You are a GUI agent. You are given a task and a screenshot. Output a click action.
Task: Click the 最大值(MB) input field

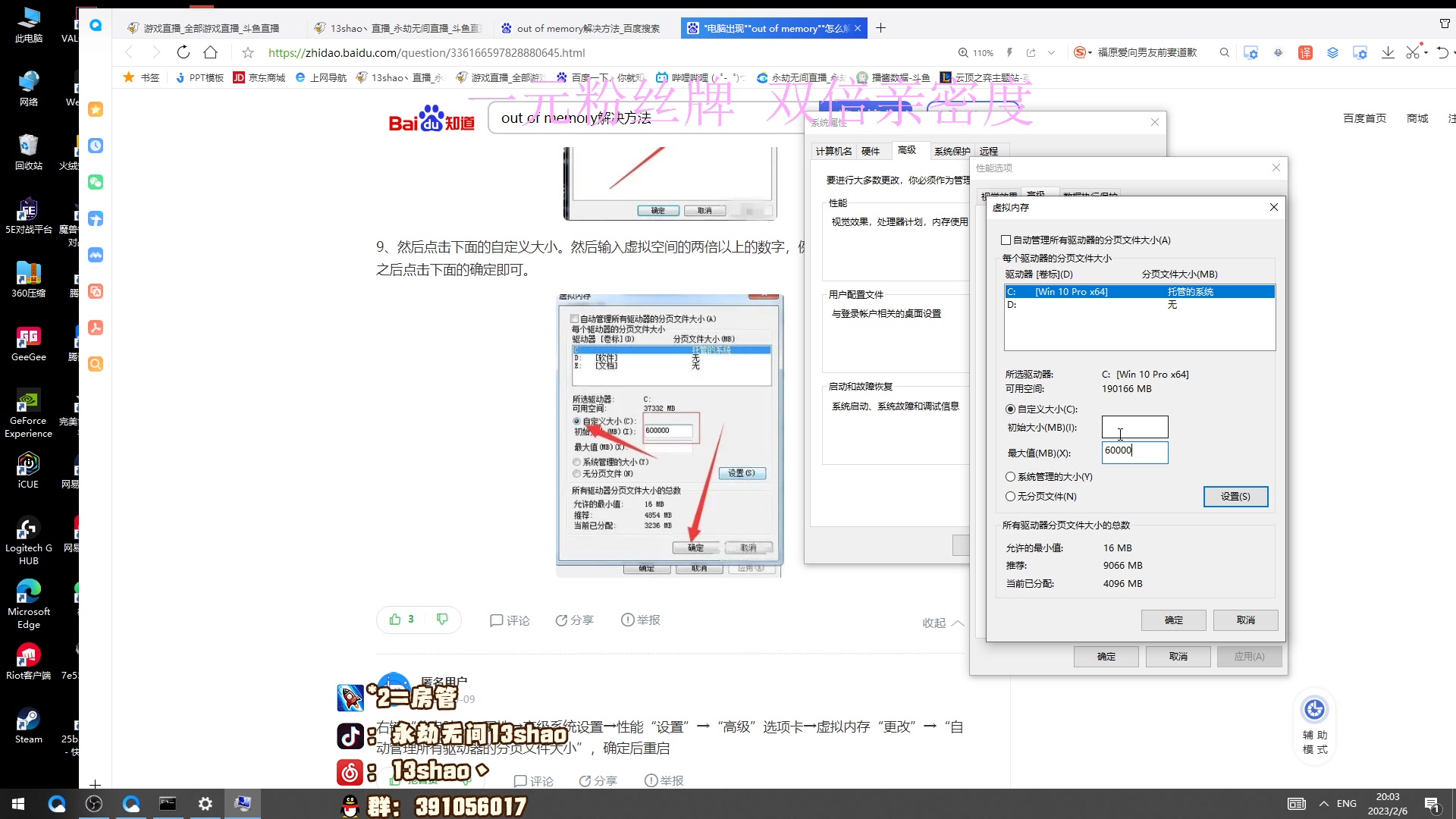(1134, 453)
